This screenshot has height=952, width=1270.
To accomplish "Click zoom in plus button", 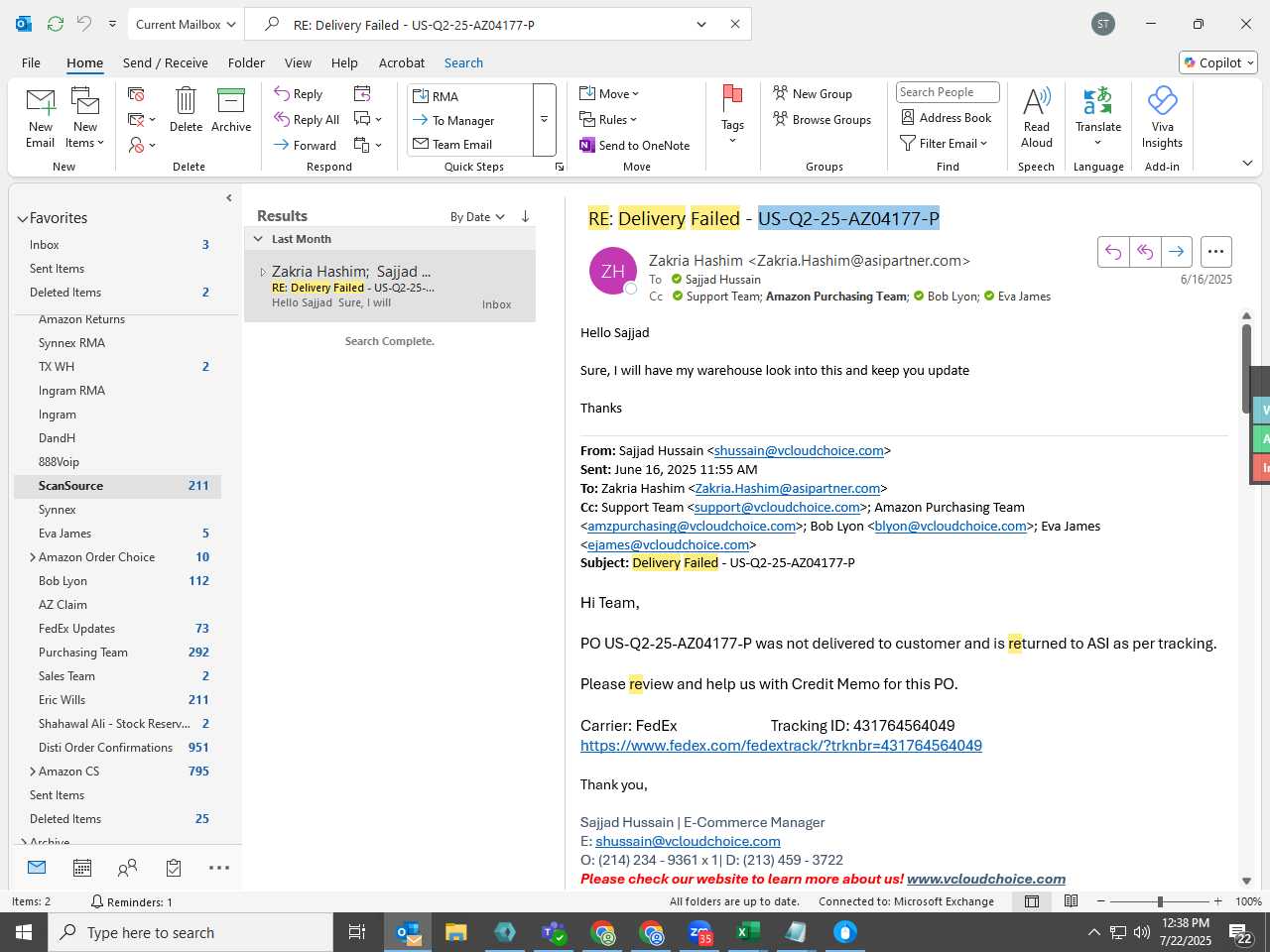I will click(x=1217, y=901).
